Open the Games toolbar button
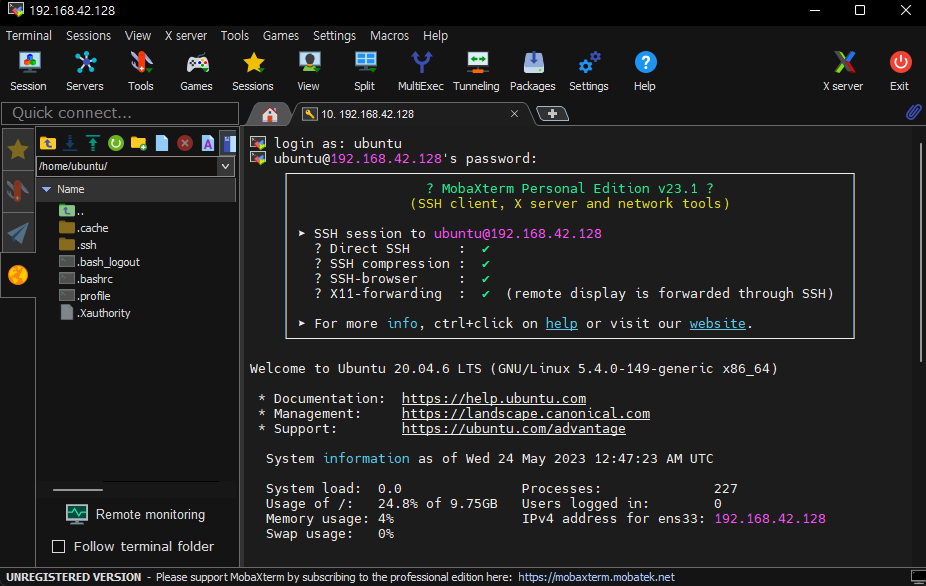The width and height of the screenshot is (926, 586). point(197,71)
